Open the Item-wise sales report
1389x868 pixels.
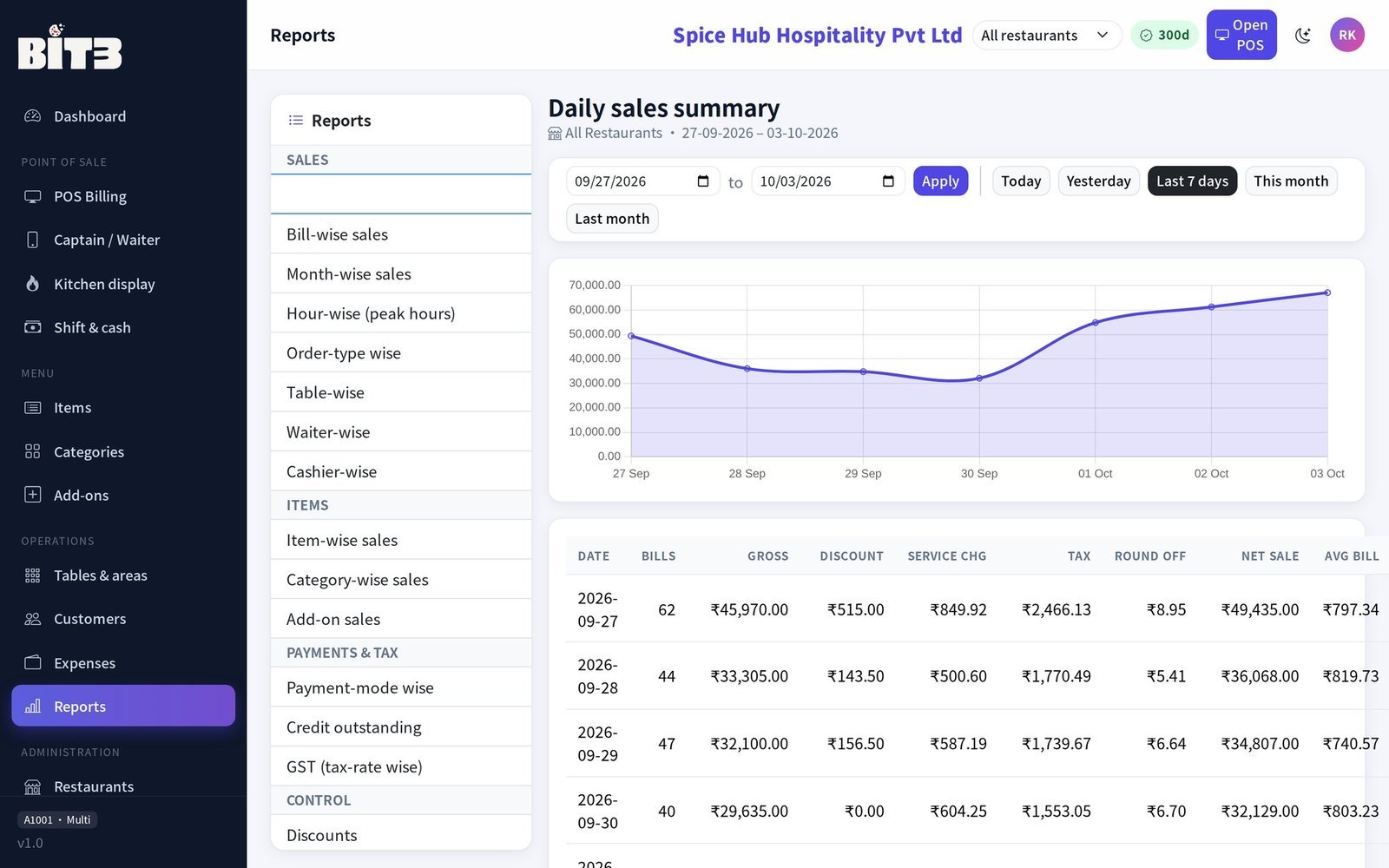401,540
